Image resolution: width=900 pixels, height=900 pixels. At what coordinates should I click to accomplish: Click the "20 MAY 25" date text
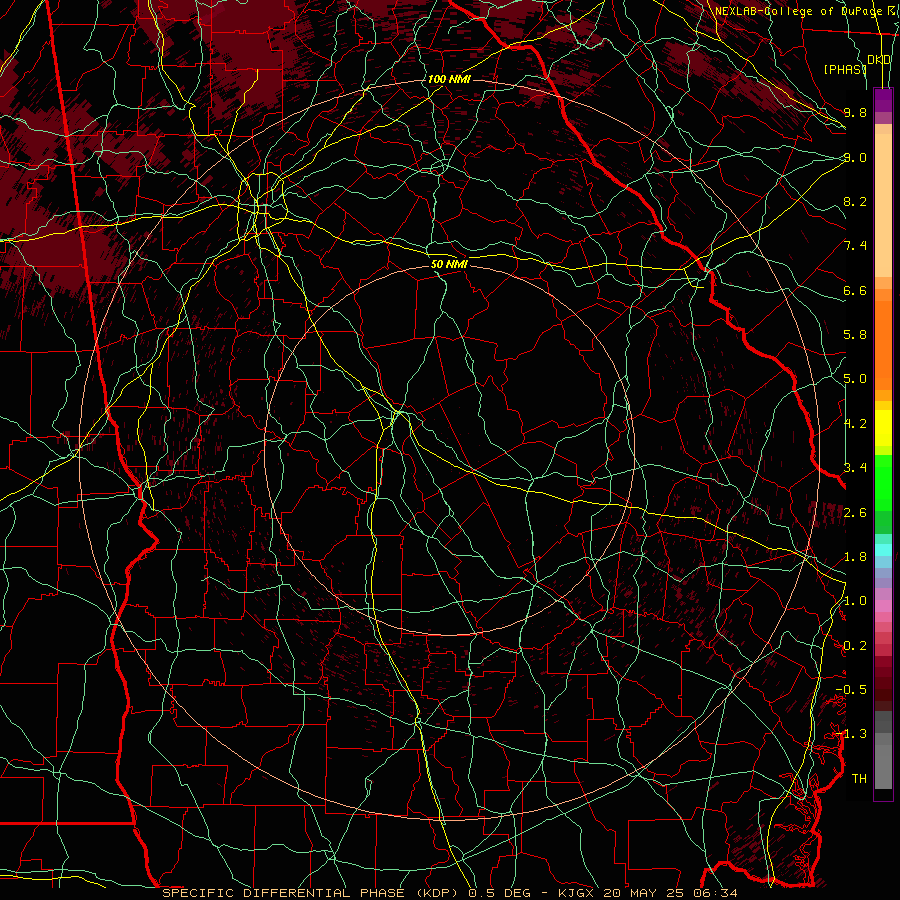[641, 893]
